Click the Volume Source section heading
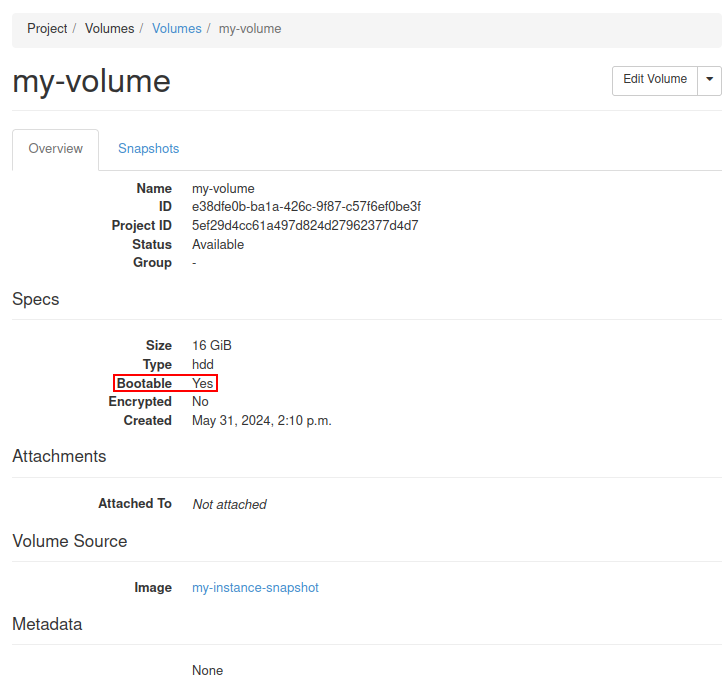This screenshot has height=694, width=725. coord(70,541)
